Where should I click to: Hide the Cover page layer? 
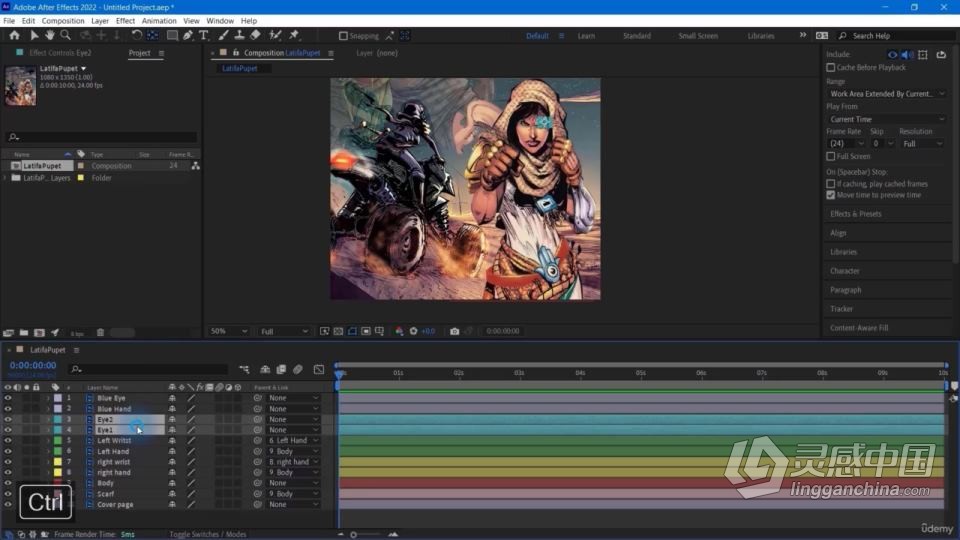point(8,504)
